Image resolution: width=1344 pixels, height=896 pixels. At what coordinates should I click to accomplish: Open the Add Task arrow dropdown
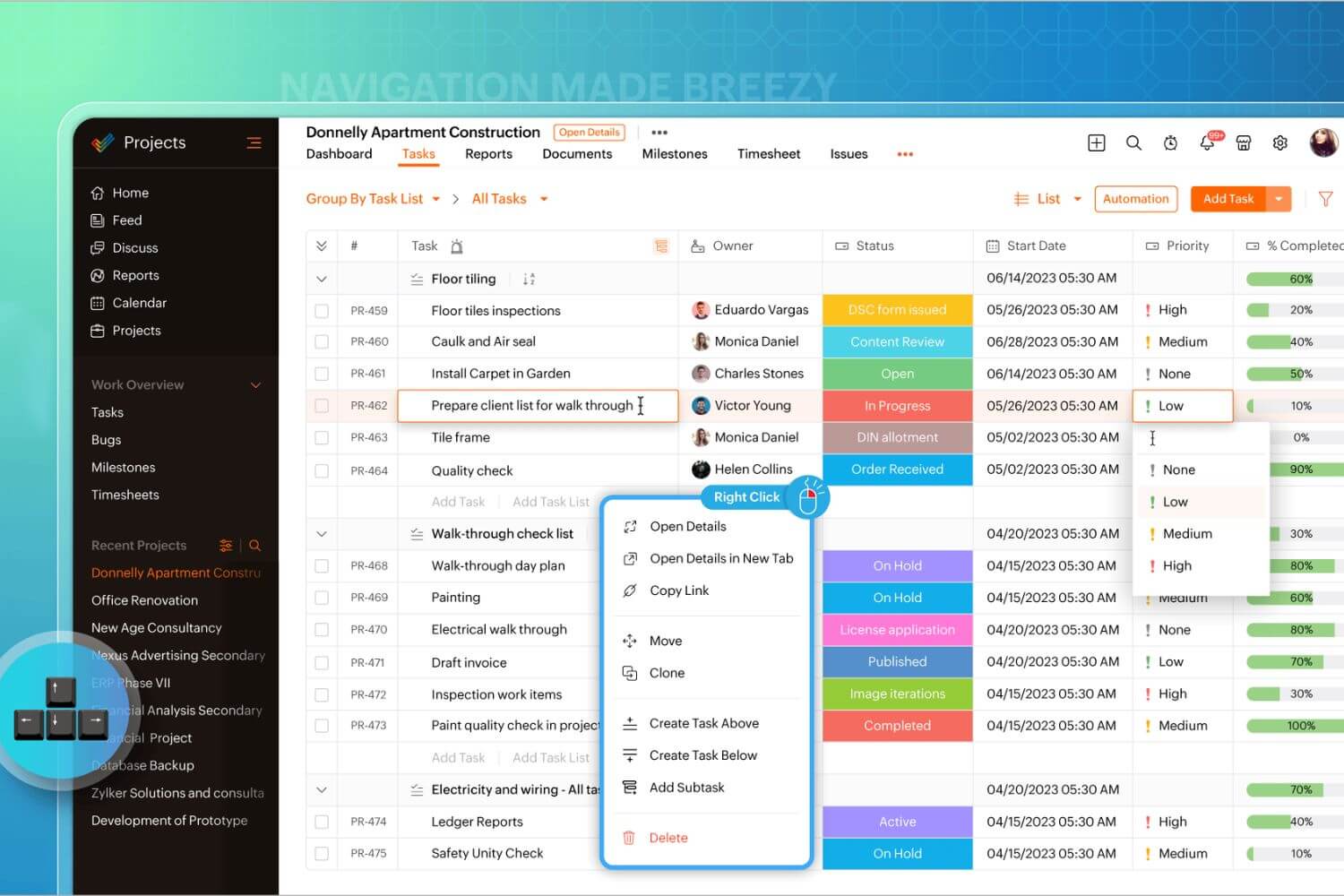coord(1279,199)
